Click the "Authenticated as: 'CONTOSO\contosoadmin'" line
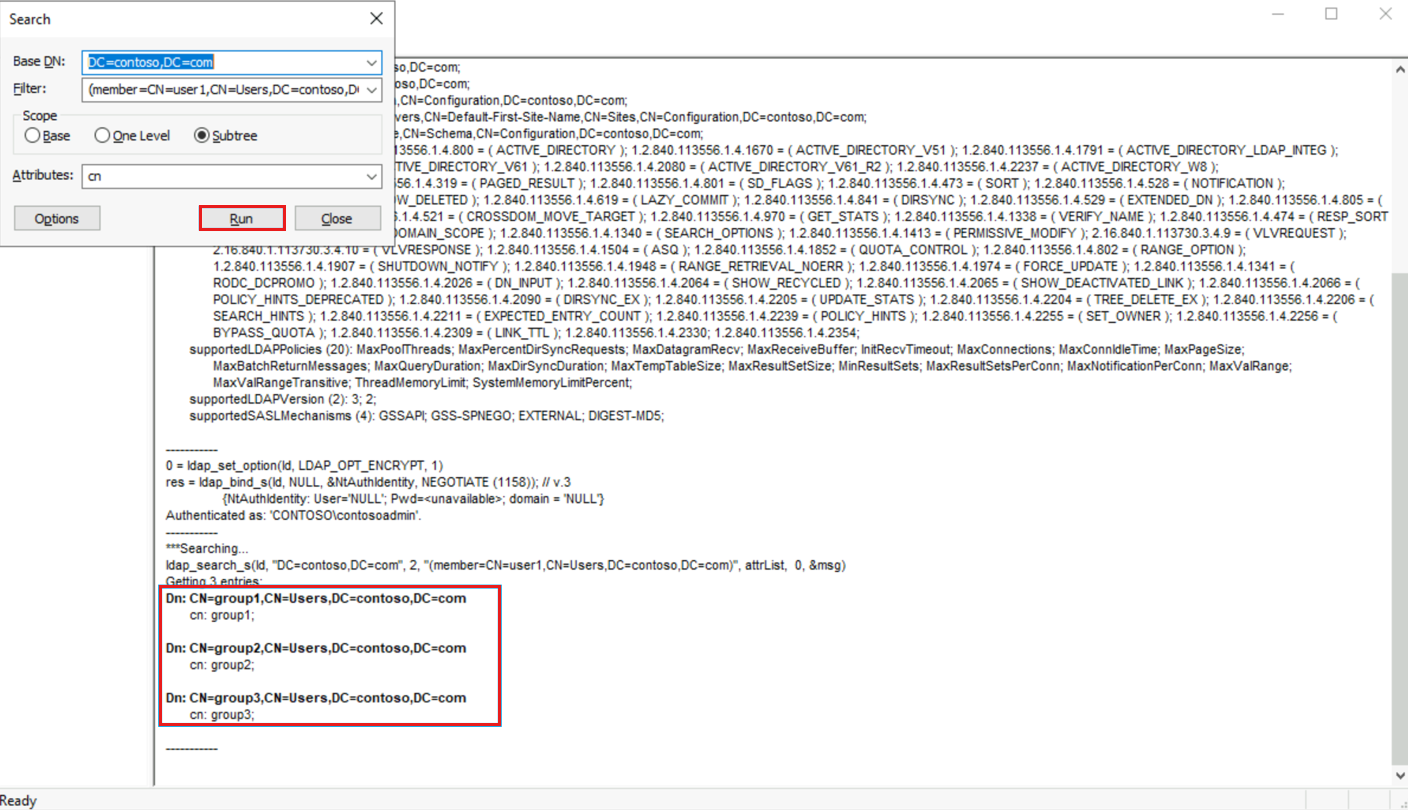The height and width of the screenshot is (810, 1408). coord(294,515)
